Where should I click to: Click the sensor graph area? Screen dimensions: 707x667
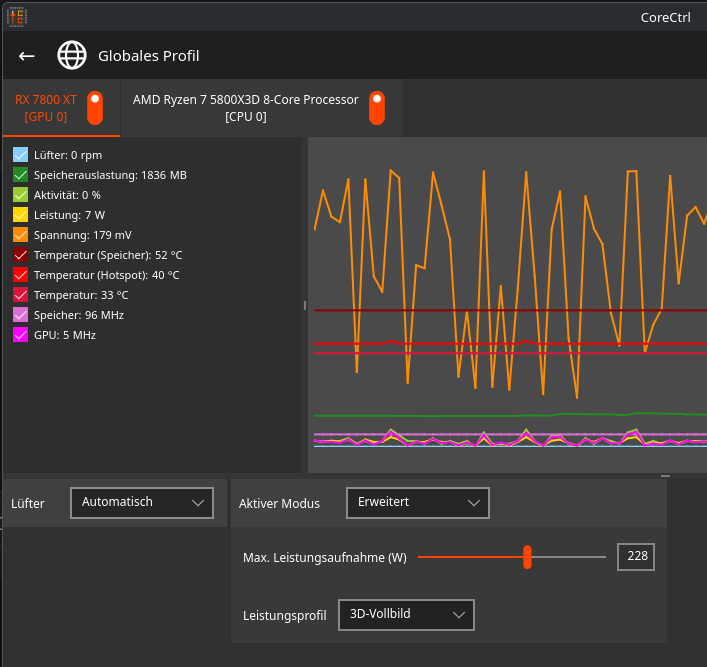coord(507,305)
